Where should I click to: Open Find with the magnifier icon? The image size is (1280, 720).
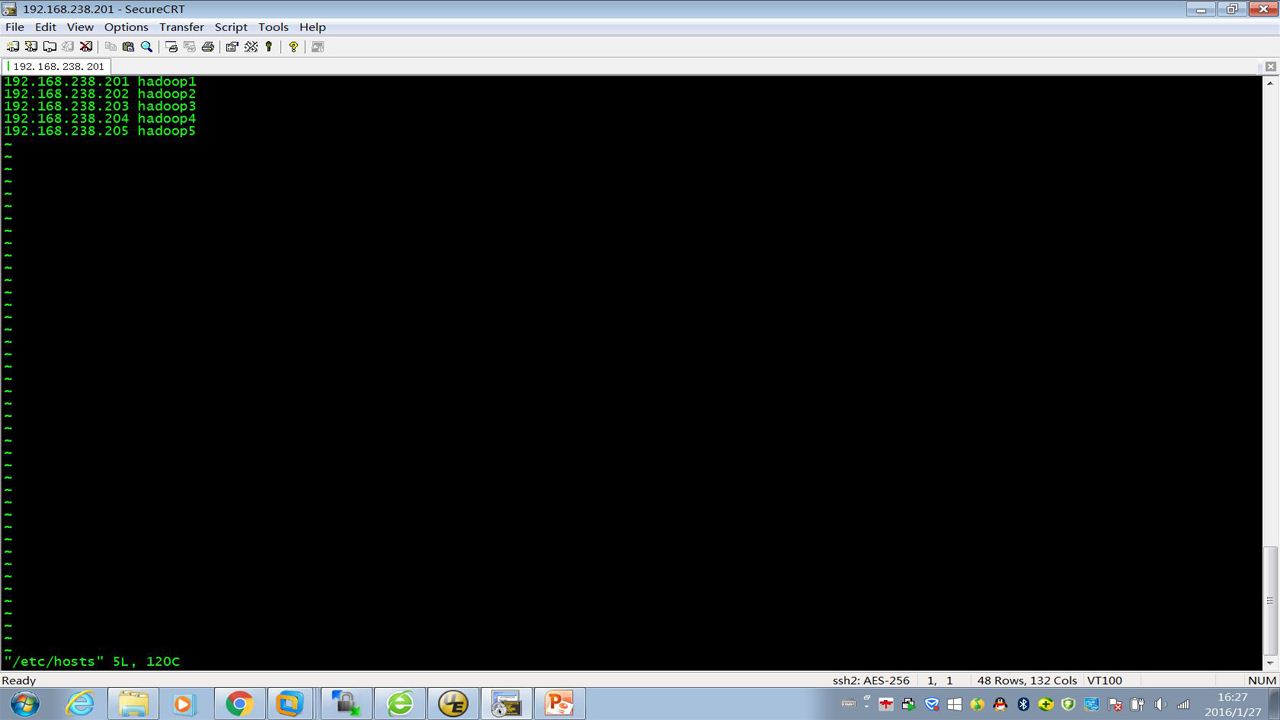pos(146,46)
